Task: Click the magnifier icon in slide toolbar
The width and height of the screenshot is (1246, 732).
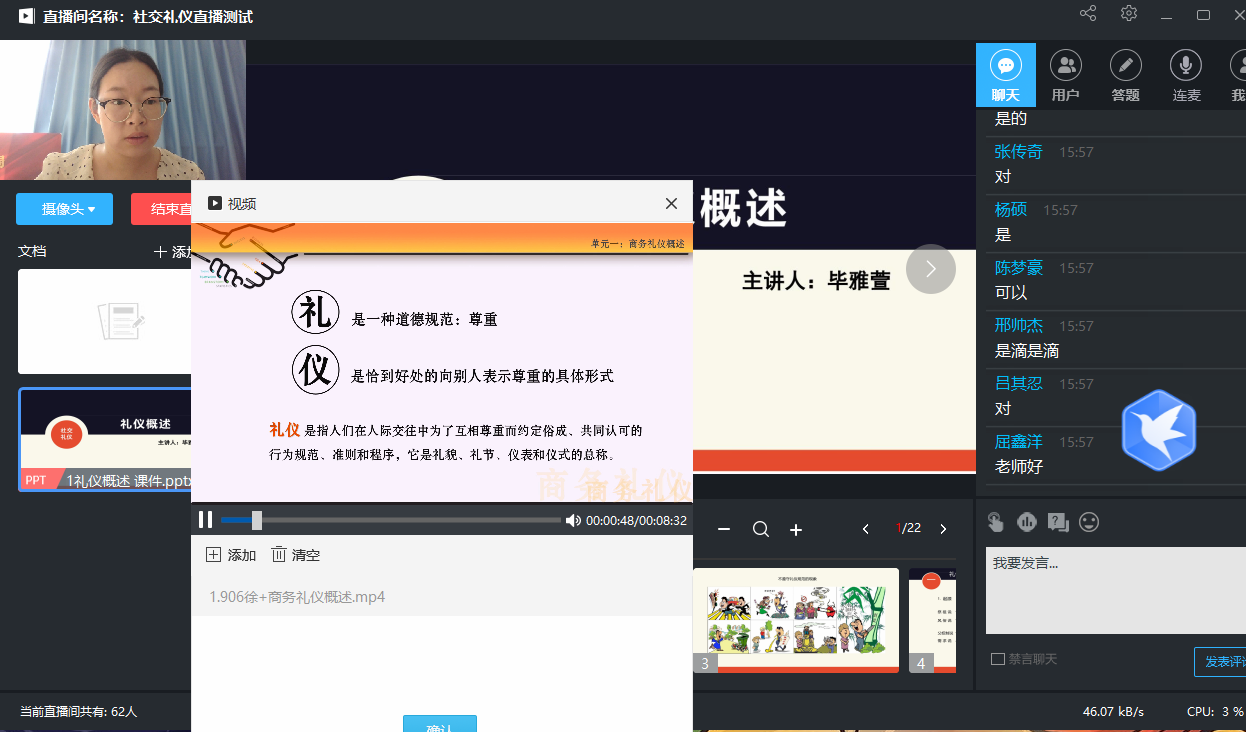Action: [x=761, y=529]
